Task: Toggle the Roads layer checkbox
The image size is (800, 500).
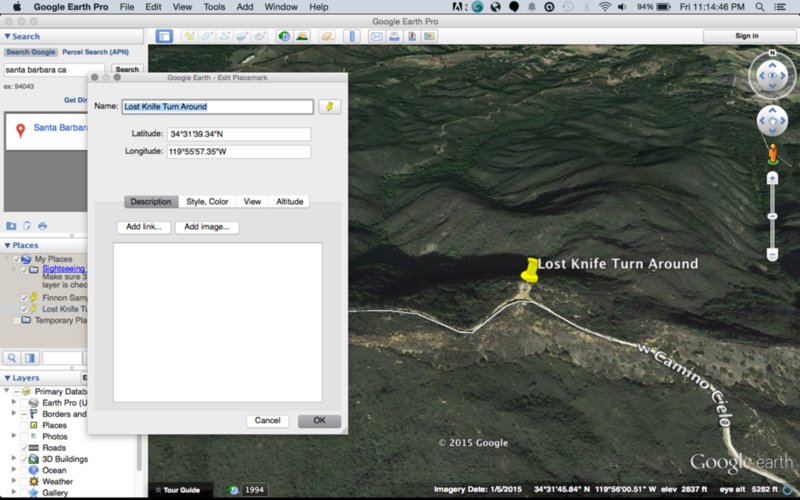Action: (x=24, y=447)
